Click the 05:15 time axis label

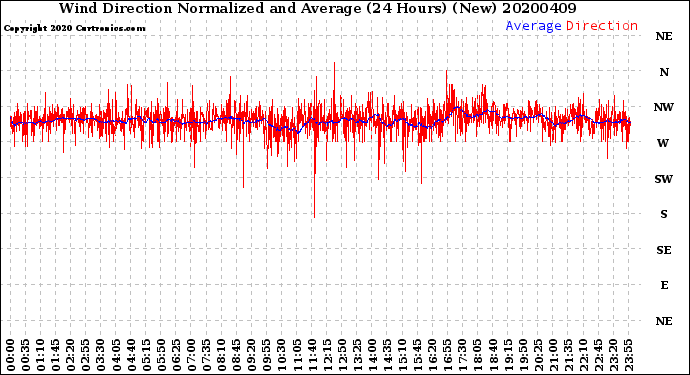pos(146,355)
